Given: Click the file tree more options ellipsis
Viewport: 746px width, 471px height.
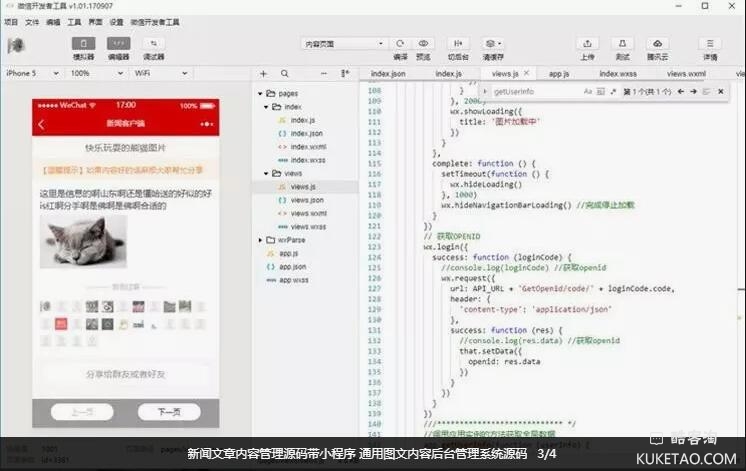Looking at the screenshot, I should pos(324,74).
